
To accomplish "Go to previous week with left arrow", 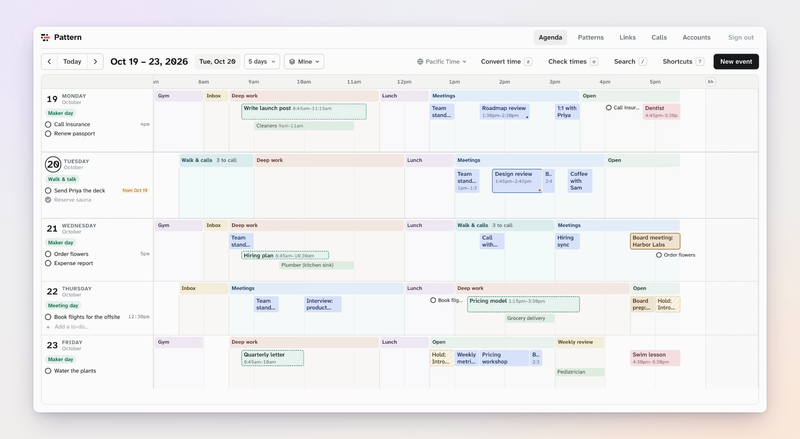I will (49, 61).
